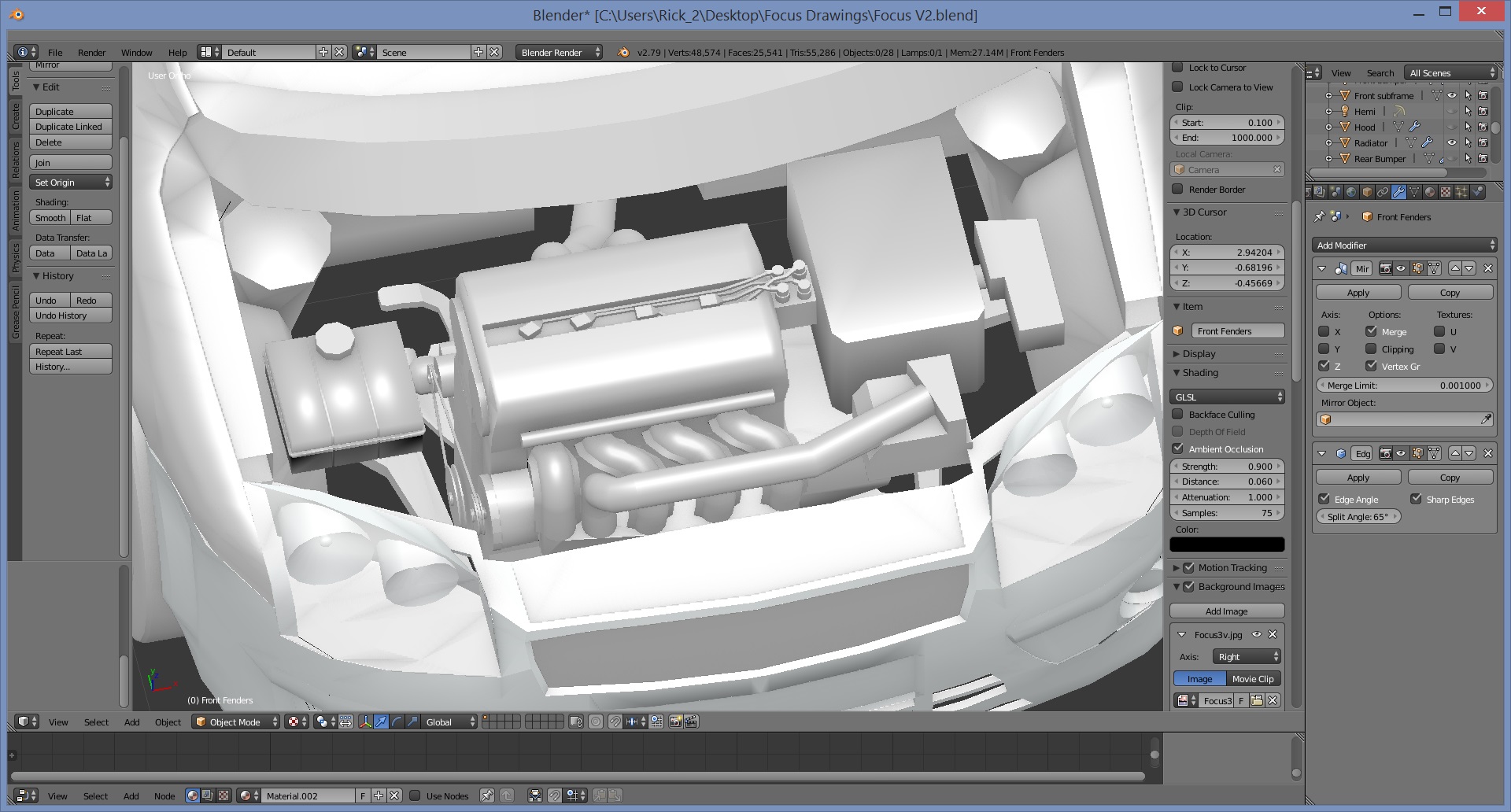This screenshot has height=812, width=1511.
Task: Open the Object Mode selector
Action: (236, 722)
